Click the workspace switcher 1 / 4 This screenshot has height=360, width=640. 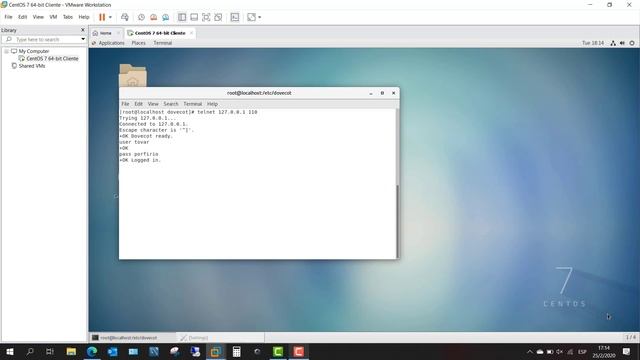click(x=631, y=337)
